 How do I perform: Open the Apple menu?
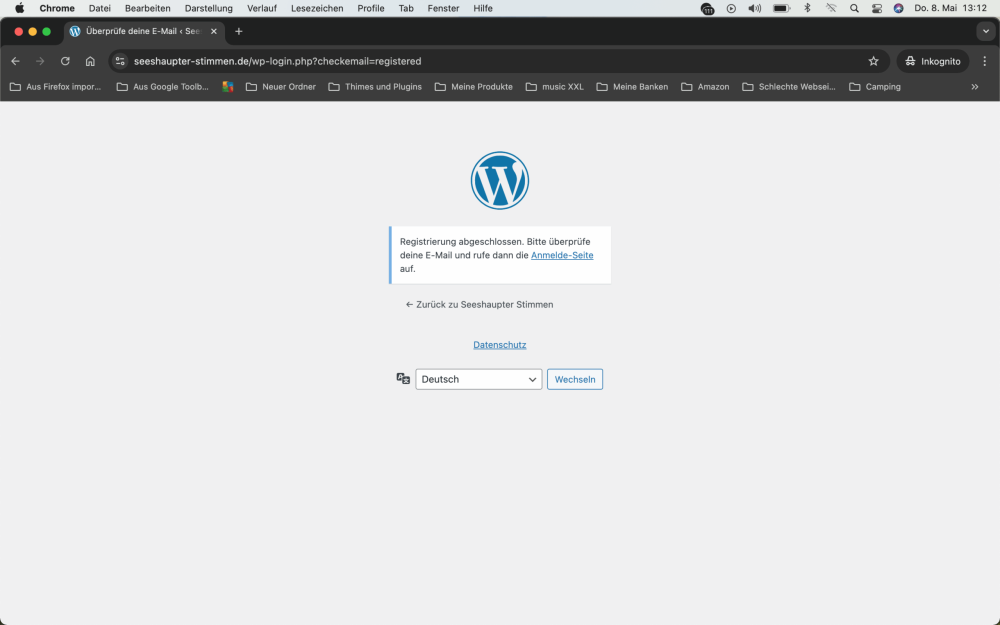(20, 8)
